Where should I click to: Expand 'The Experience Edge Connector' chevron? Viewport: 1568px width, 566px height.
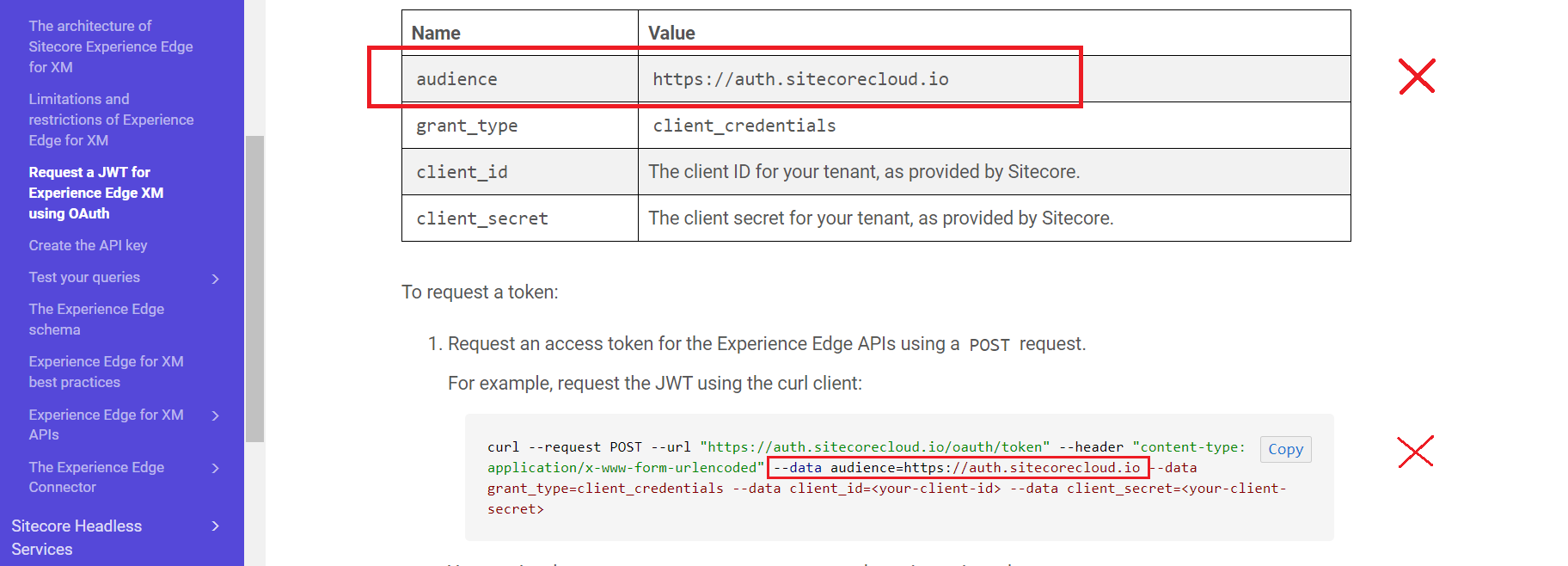216,468
